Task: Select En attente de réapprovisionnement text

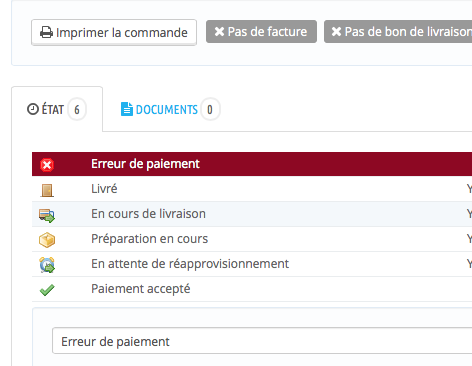Action: click(x=190, y=264)
